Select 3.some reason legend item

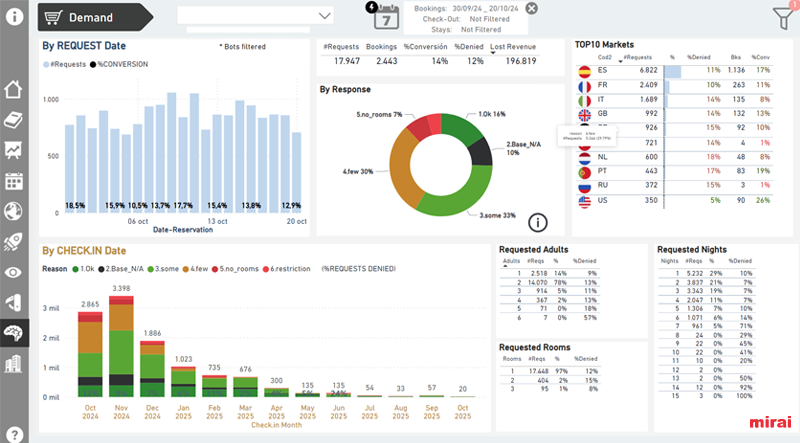[163, 269]
